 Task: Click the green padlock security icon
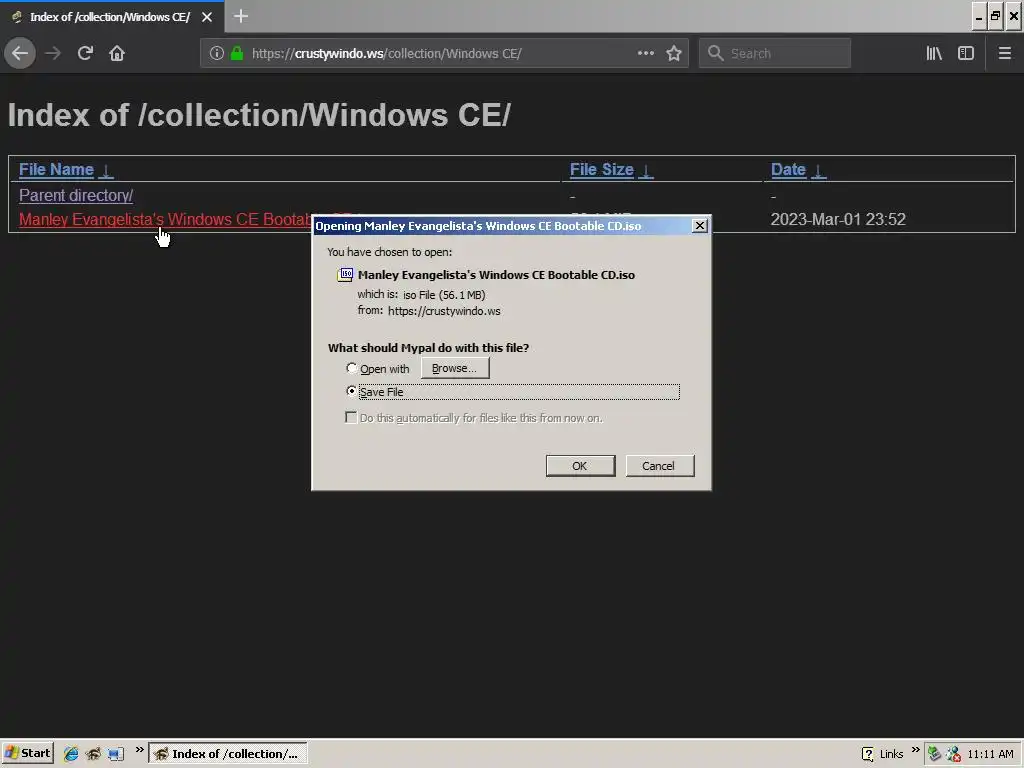(237, 53)
